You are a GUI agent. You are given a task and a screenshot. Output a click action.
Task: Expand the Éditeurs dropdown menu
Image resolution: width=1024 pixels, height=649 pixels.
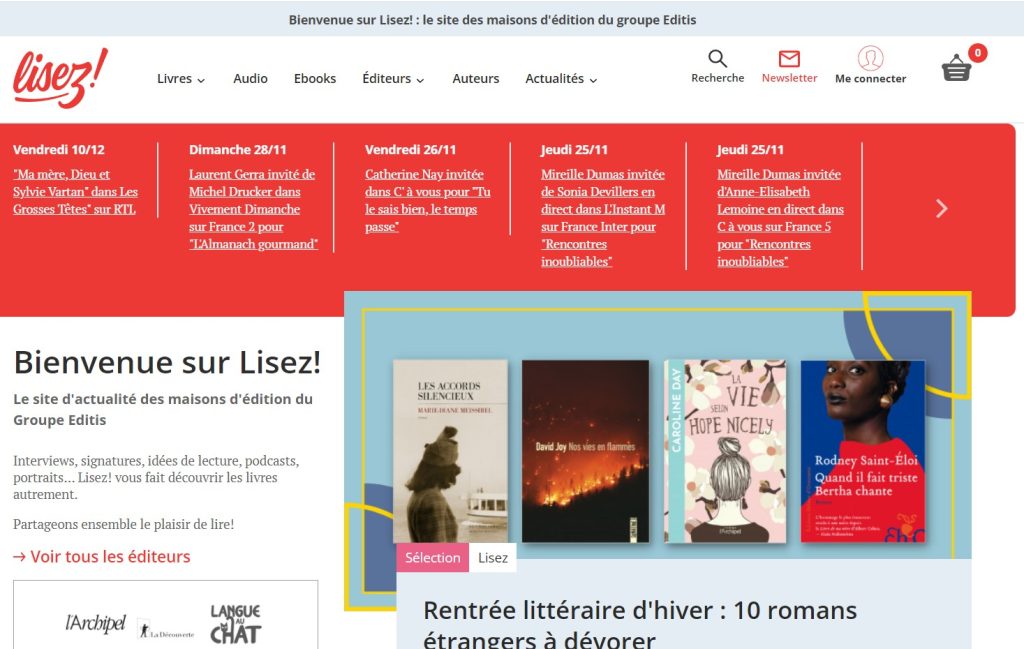point(393,79)
